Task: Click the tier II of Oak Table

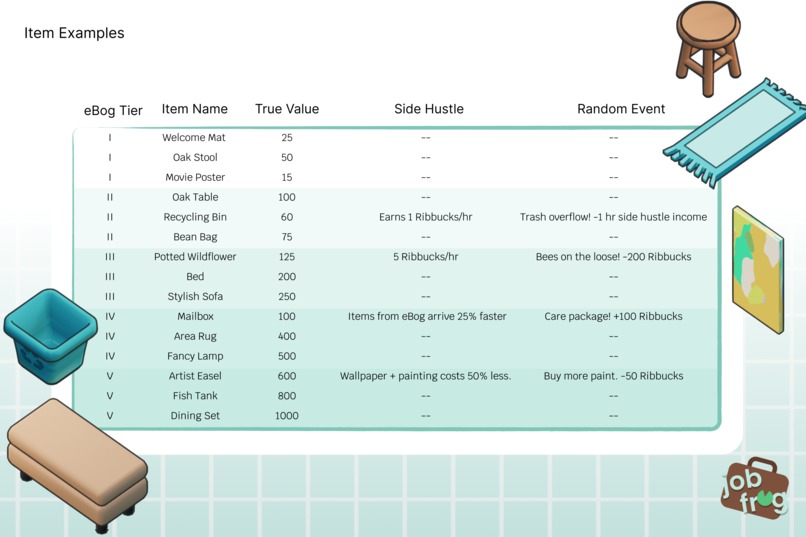Action: coord(109,197)
